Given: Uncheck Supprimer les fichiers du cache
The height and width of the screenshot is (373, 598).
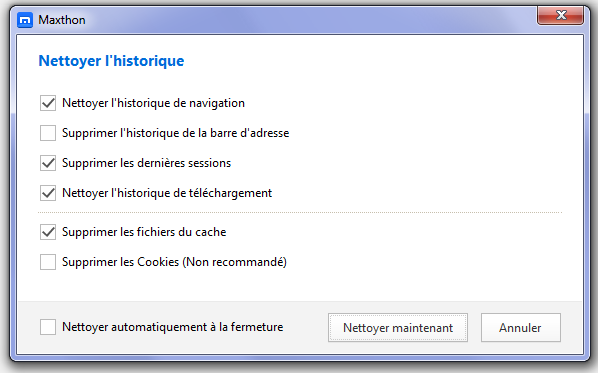Looking at the screenshot, I should (x=48, y=232).
